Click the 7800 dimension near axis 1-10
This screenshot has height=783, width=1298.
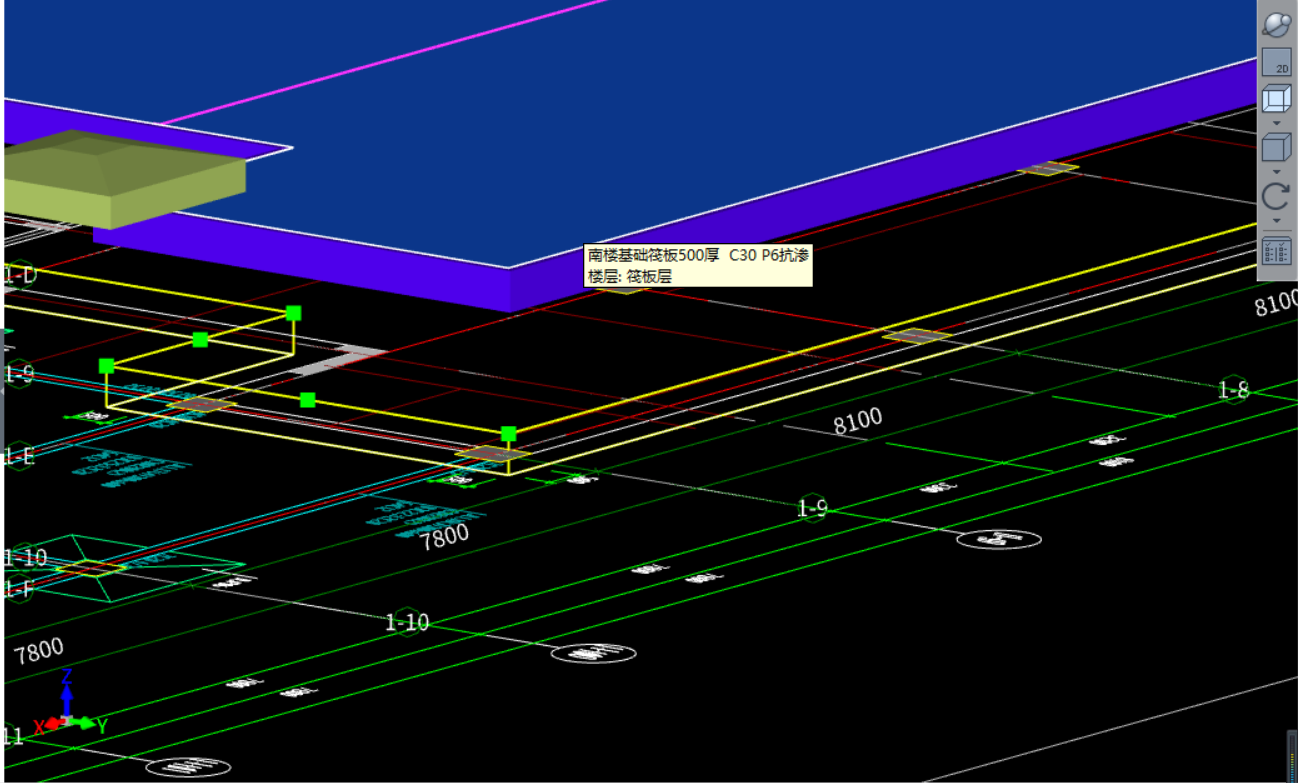[x=445, y=536]
